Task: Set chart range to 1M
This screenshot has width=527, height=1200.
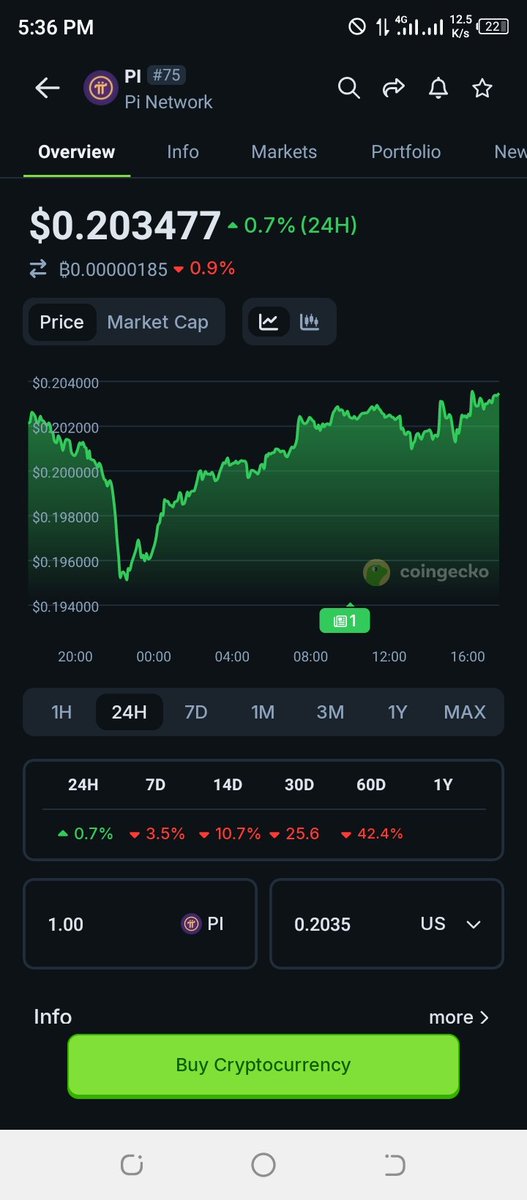Action: coord(263,712)
